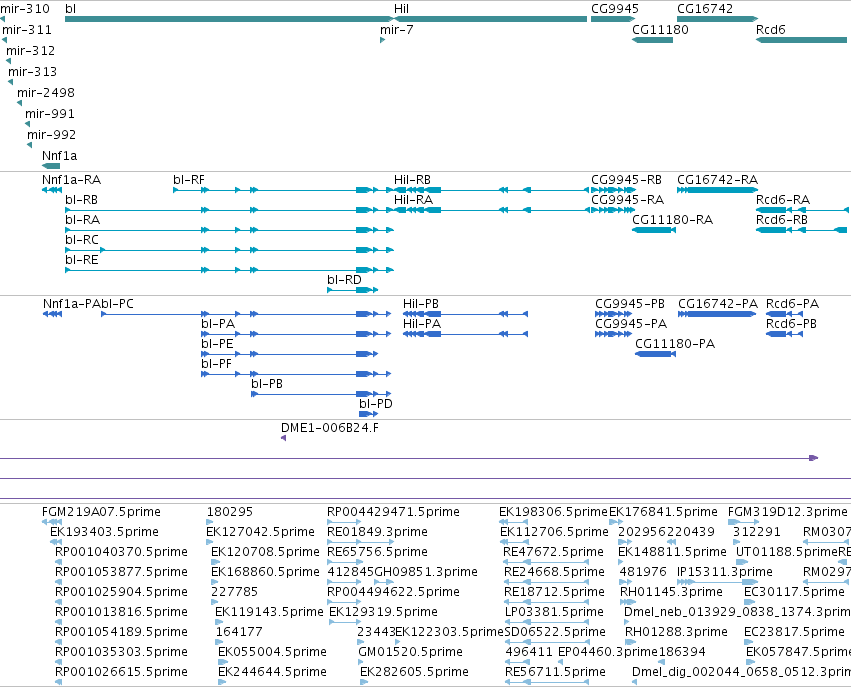
Task: Open the CG11180-RA transcript label
Action: 673,220
